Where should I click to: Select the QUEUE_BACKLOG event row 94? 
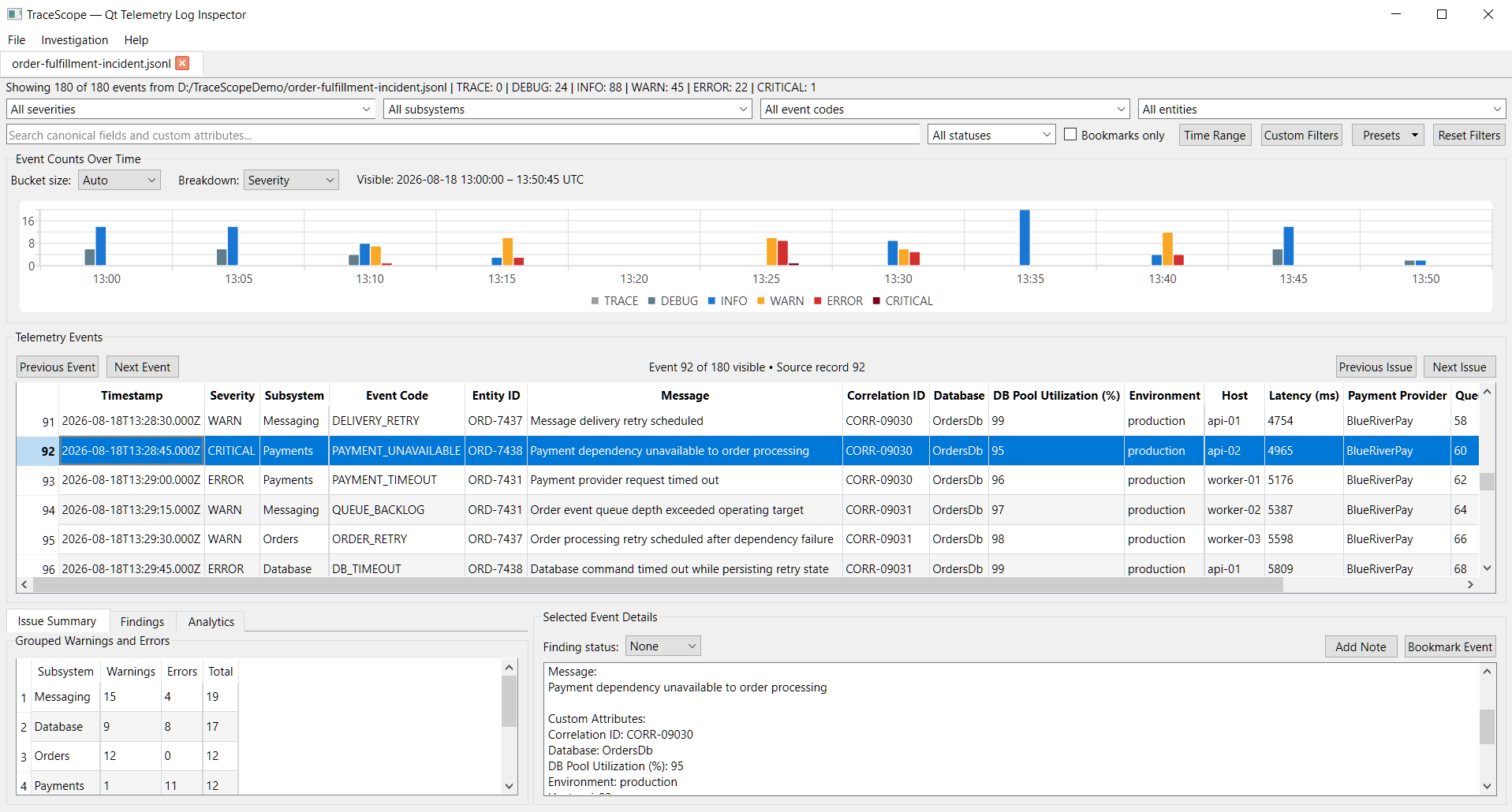pos(748,510)
